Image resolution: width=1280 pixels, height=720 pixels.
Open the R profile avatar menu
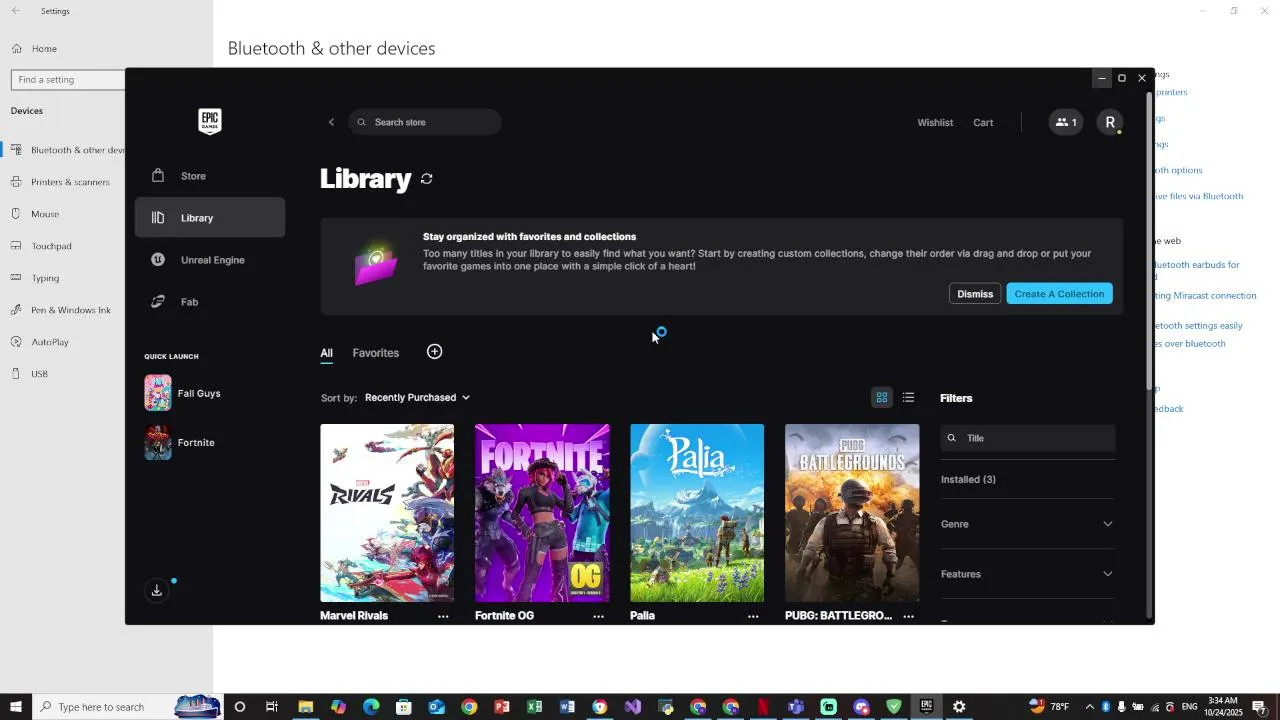[x=1110, y=122]
